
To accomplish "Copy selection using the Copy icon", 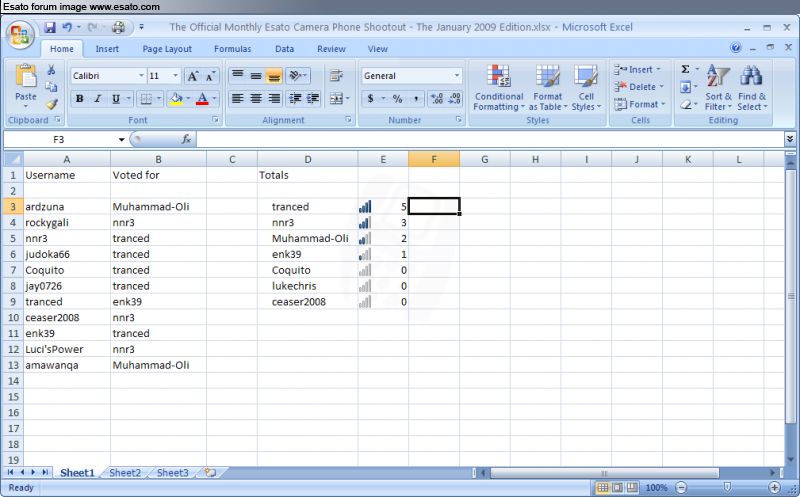I will (51, 87).
